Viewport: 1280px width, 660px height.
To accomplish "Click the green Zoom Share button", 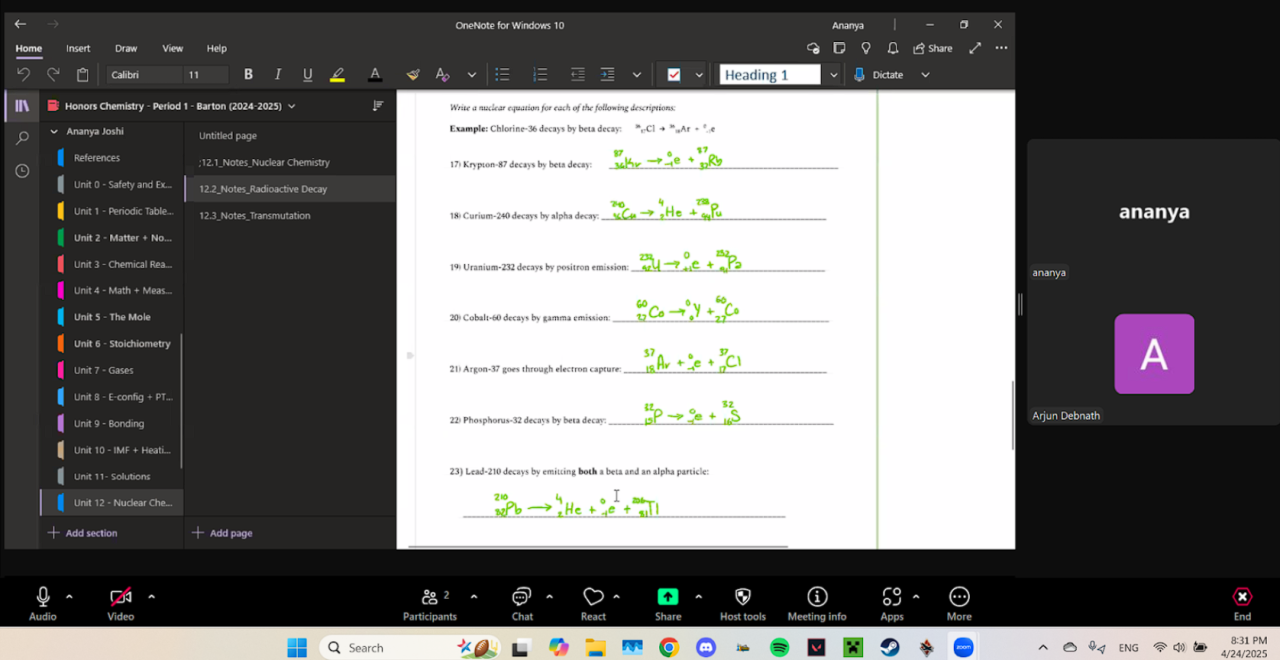I will click(x=667, y=604).
